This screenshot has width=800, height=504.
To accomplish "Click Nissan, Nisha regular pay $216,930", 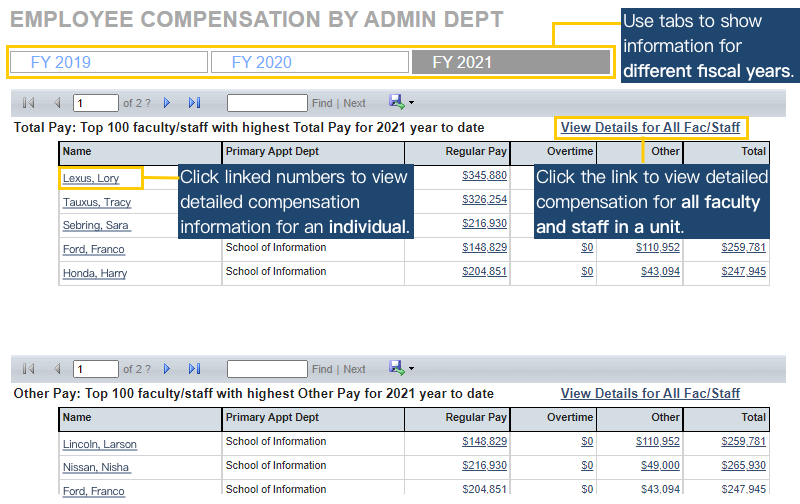I will click(484, 465).
